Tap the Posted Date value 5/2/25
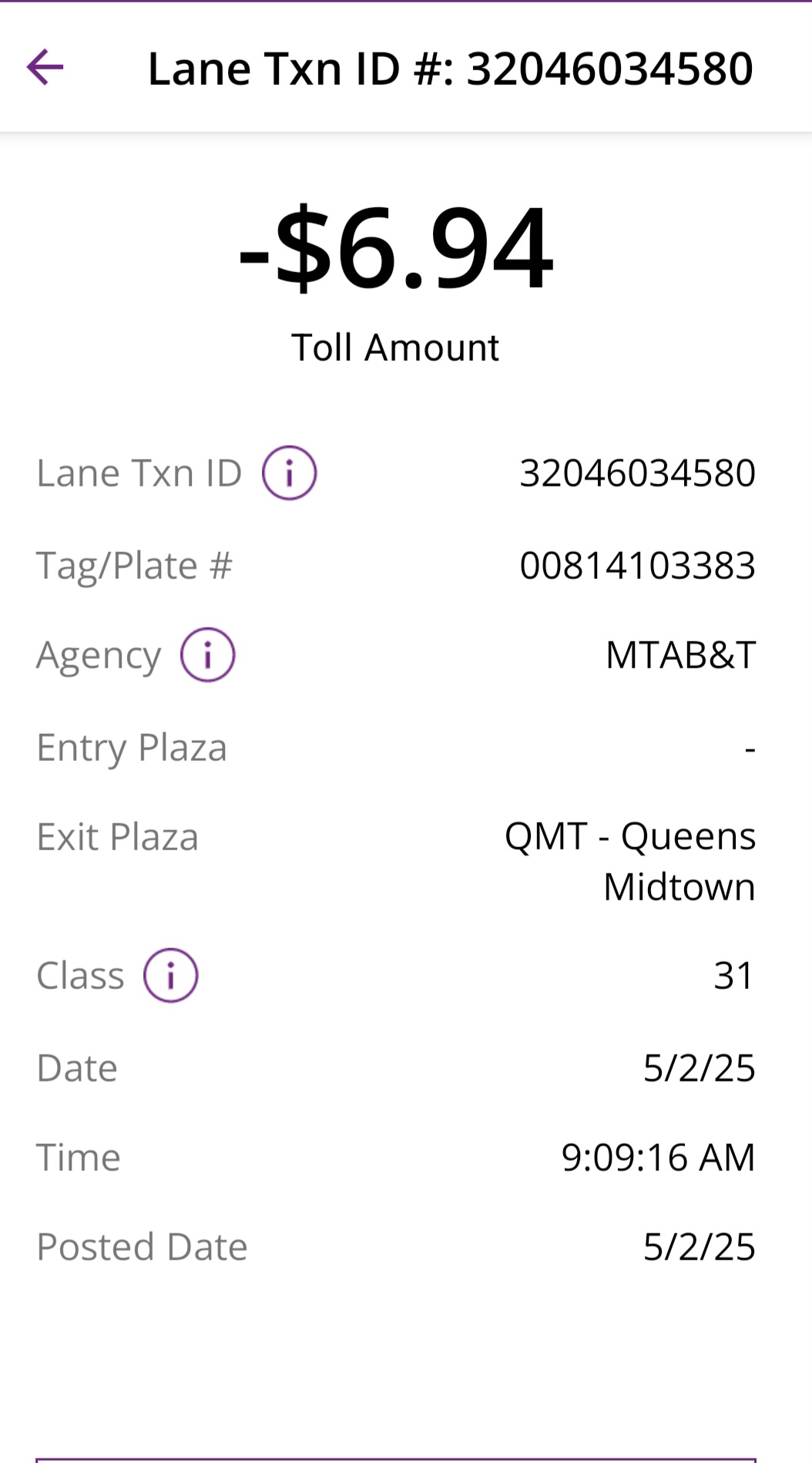 coord(699,1247)
